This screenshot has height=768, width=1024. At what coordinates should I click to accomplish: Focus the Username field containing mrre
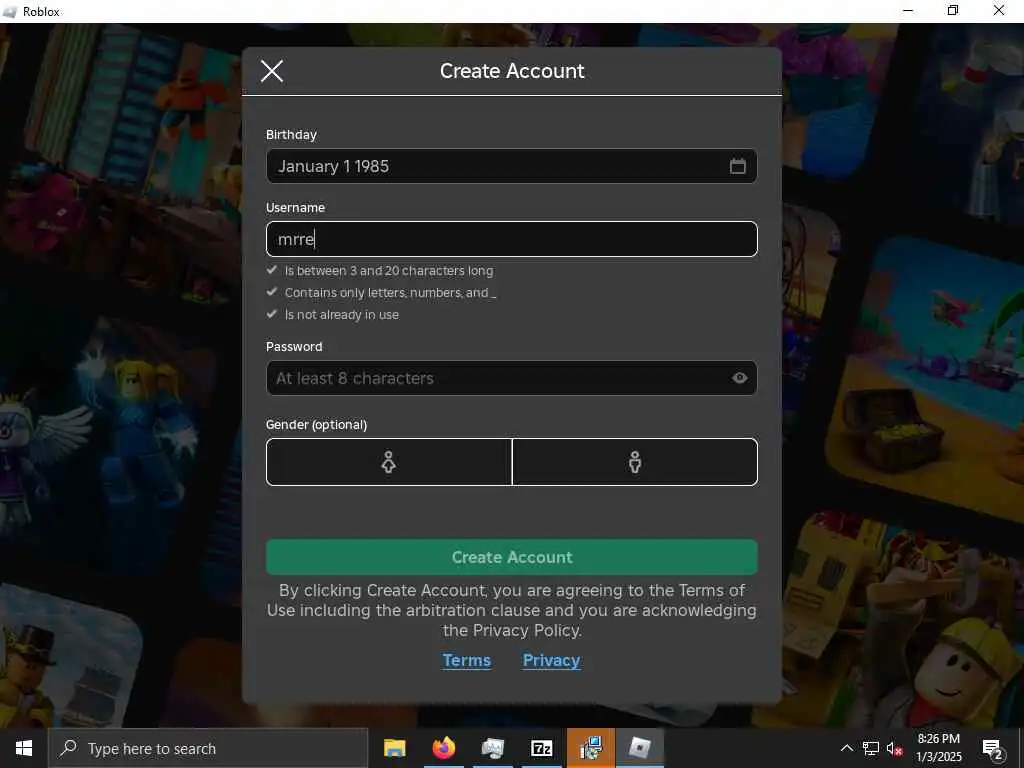tap(511, 239)
